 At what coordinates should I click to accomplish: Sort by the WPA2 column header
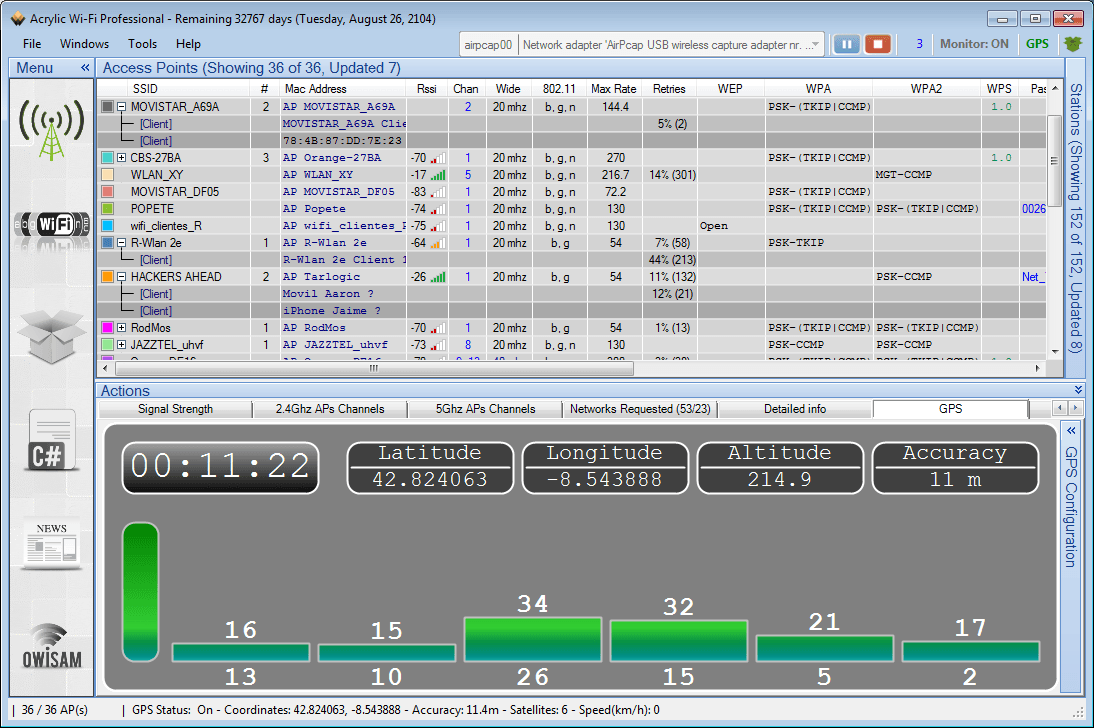pos(926,89)
